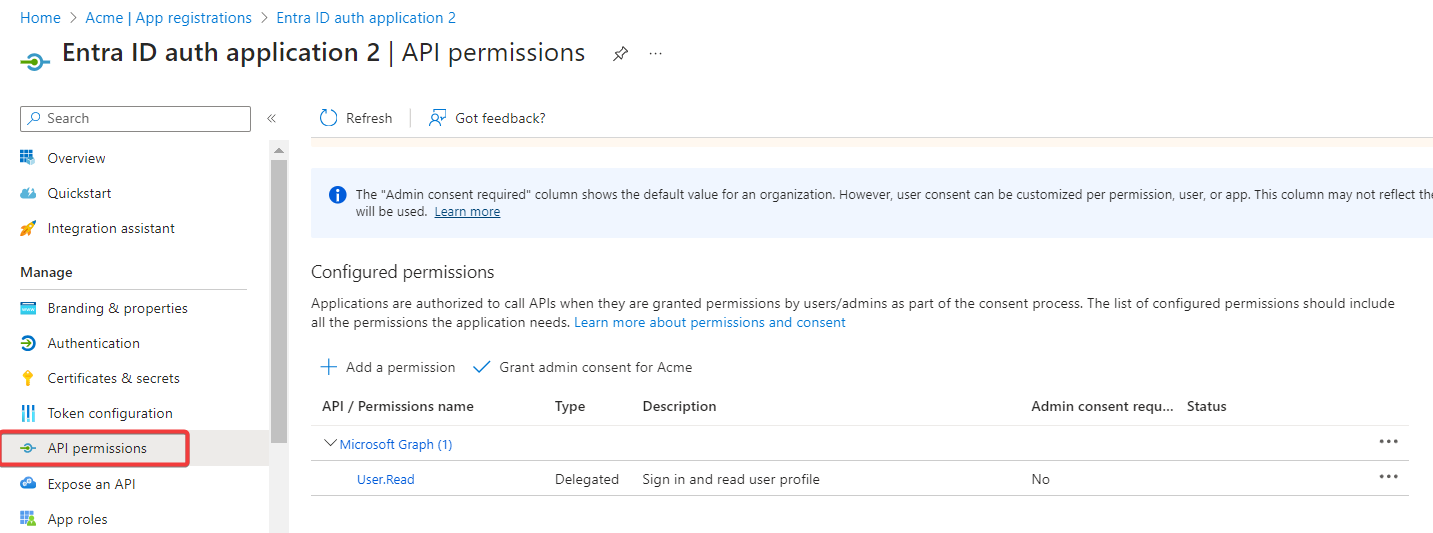This screenshot has height=533, width=1433.
Task: Click Add a permission button
Action: point(387,367)
